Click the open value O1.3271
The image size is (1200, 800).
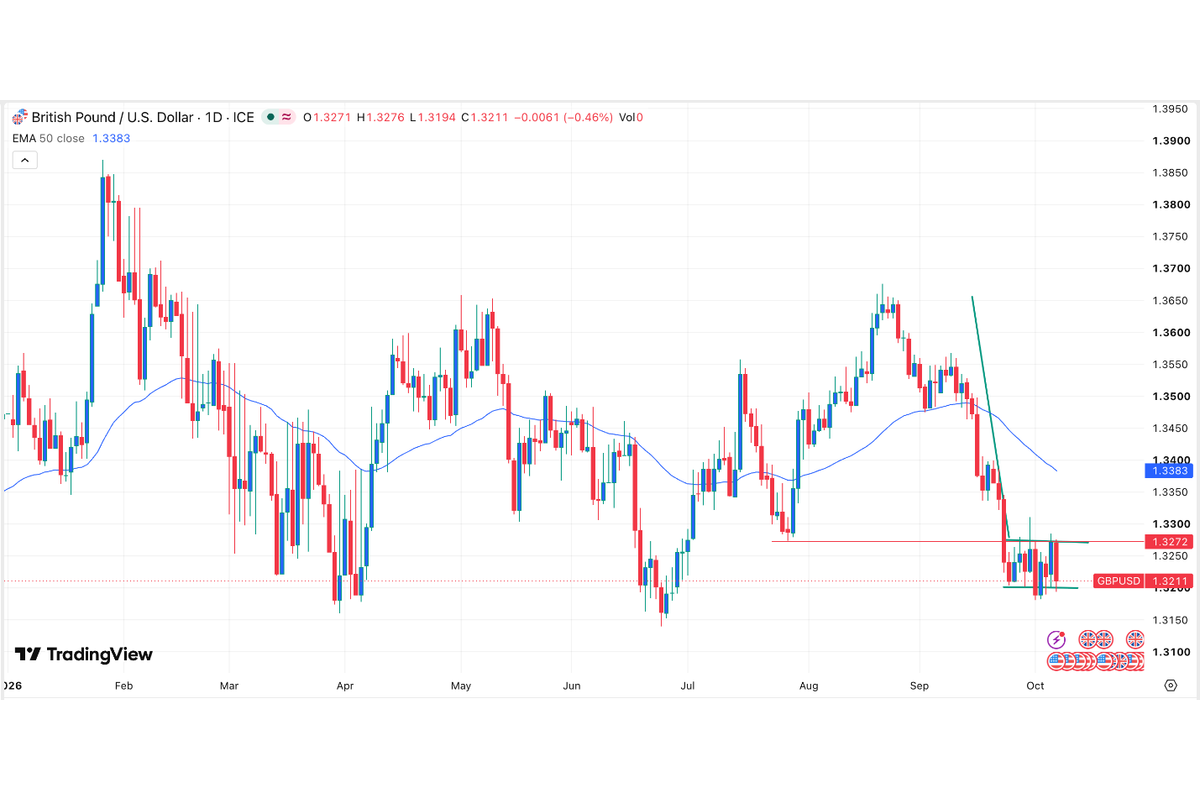327,117
